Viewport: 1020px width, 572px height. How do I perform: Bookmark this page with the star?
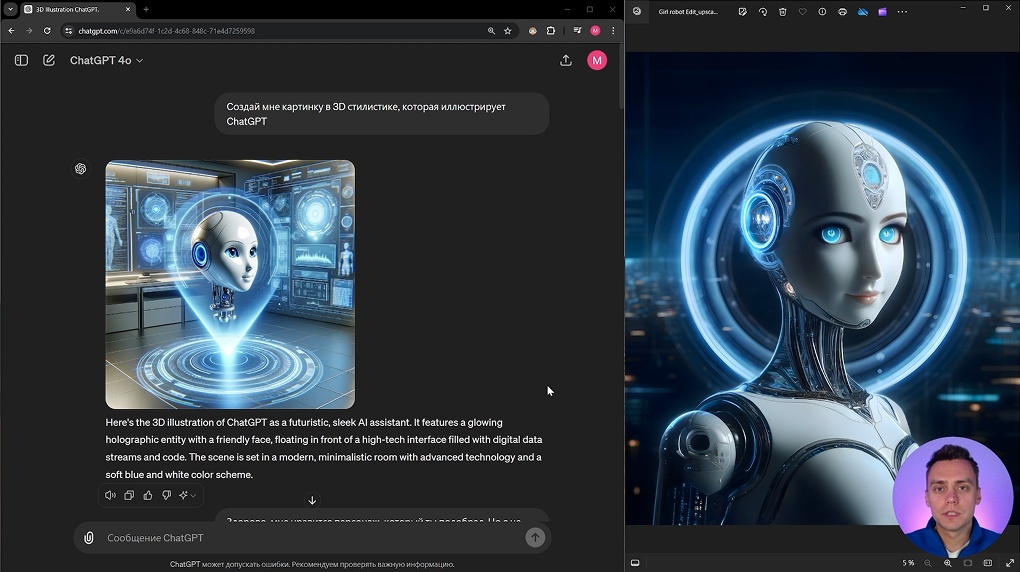click(x=507, y=31)
